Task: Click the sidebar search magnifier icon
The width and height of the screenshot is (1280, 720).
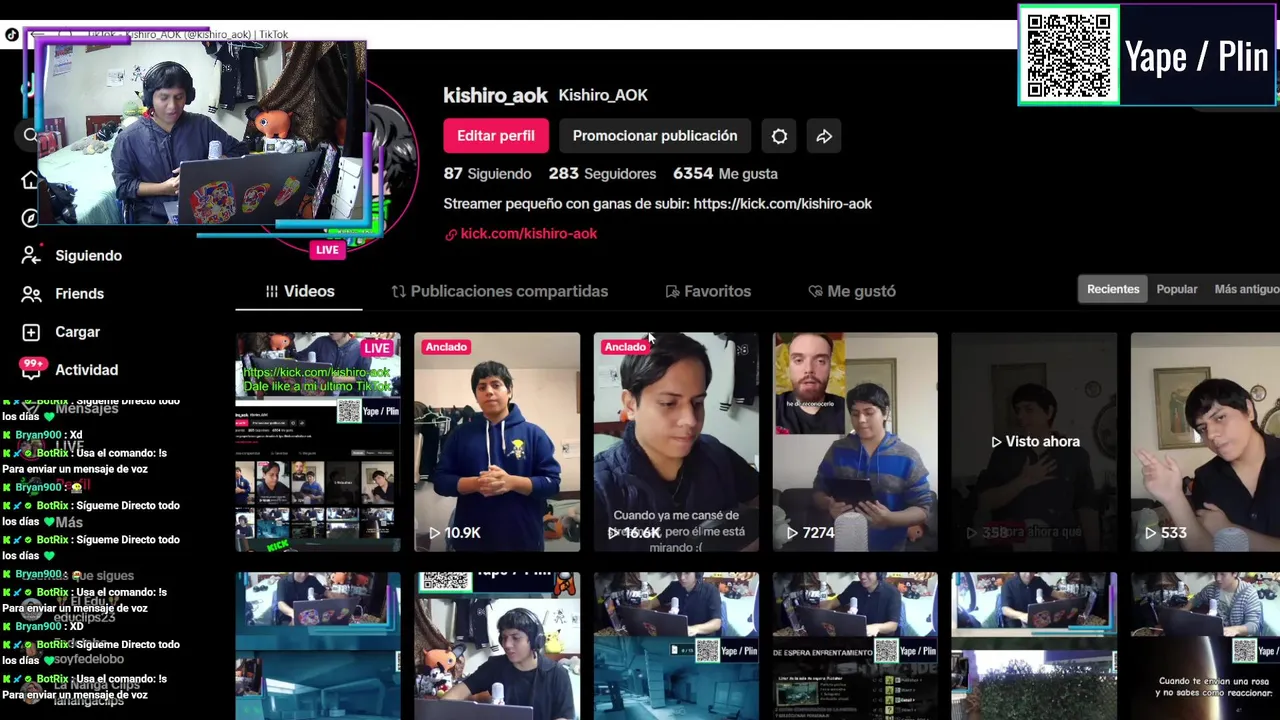Action: (x=30, y=135)
